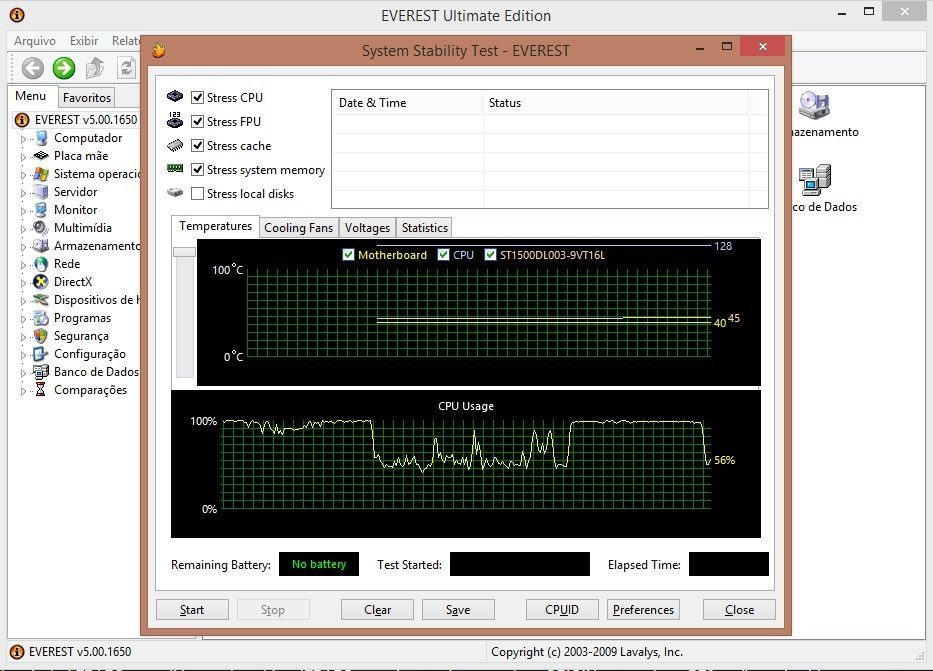Uncheck the Stress FPU checkbox
933x671 pixels.
(x=198, y=121)
